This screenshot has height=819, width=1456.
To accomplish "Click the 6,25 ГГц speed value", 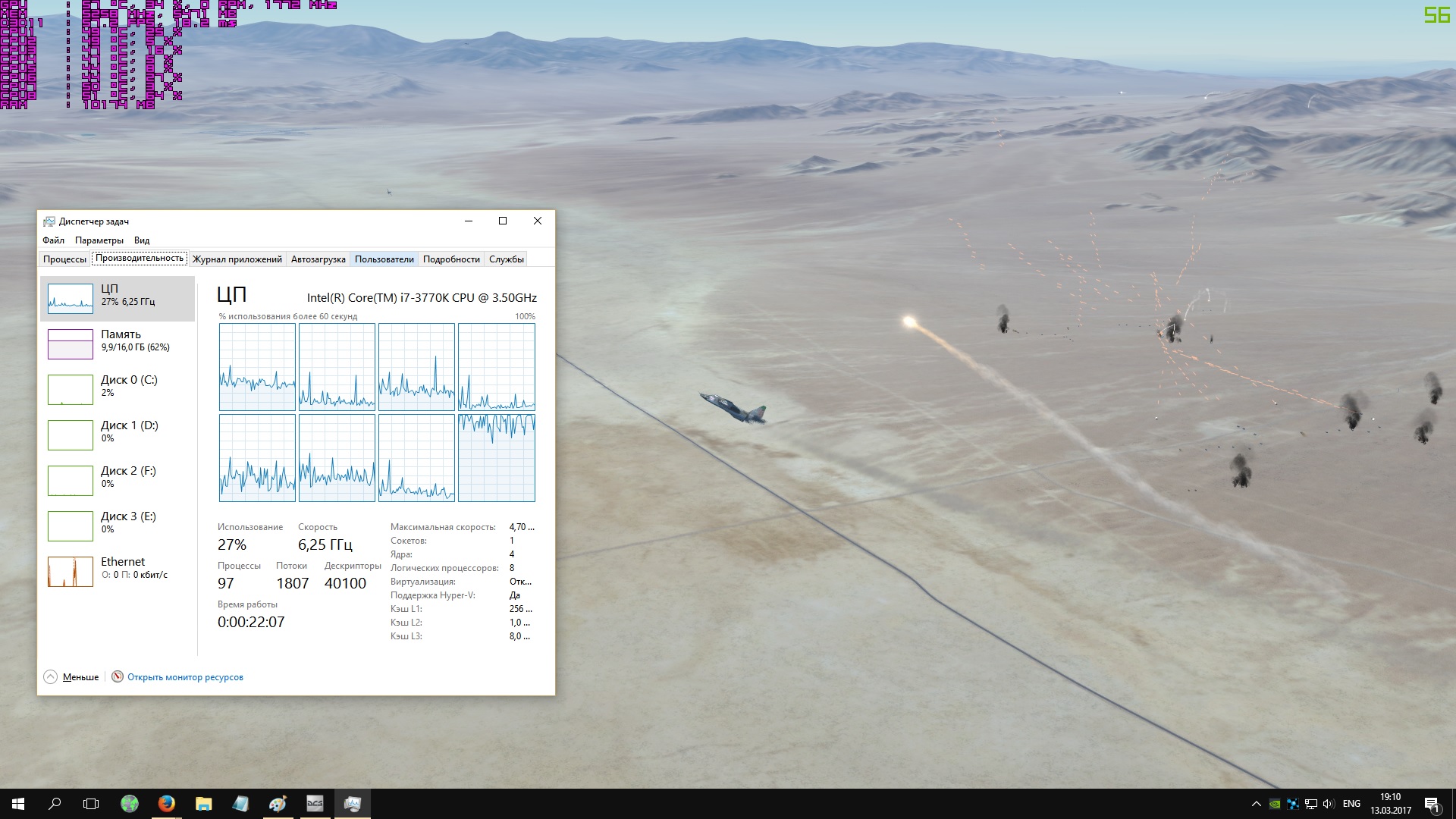I will [x=325, y=544].
